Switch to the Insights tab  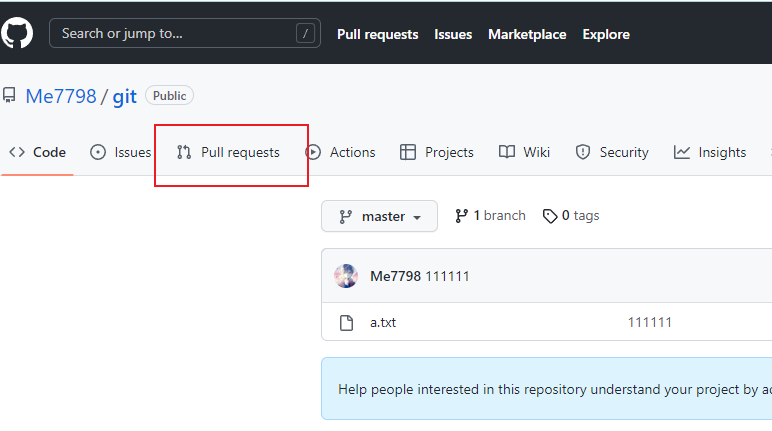[x=710, y=152]
